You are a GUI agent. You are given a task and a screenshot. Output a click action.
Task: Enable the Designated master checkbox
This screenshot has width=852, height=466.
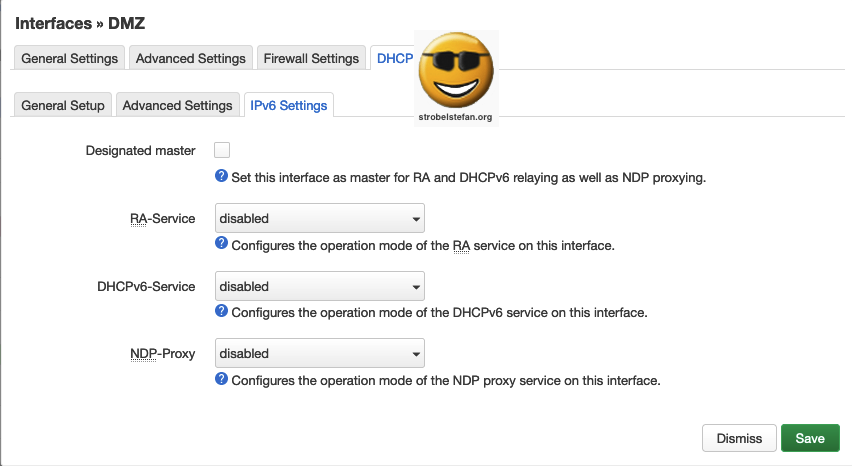(x=222, y=150)
